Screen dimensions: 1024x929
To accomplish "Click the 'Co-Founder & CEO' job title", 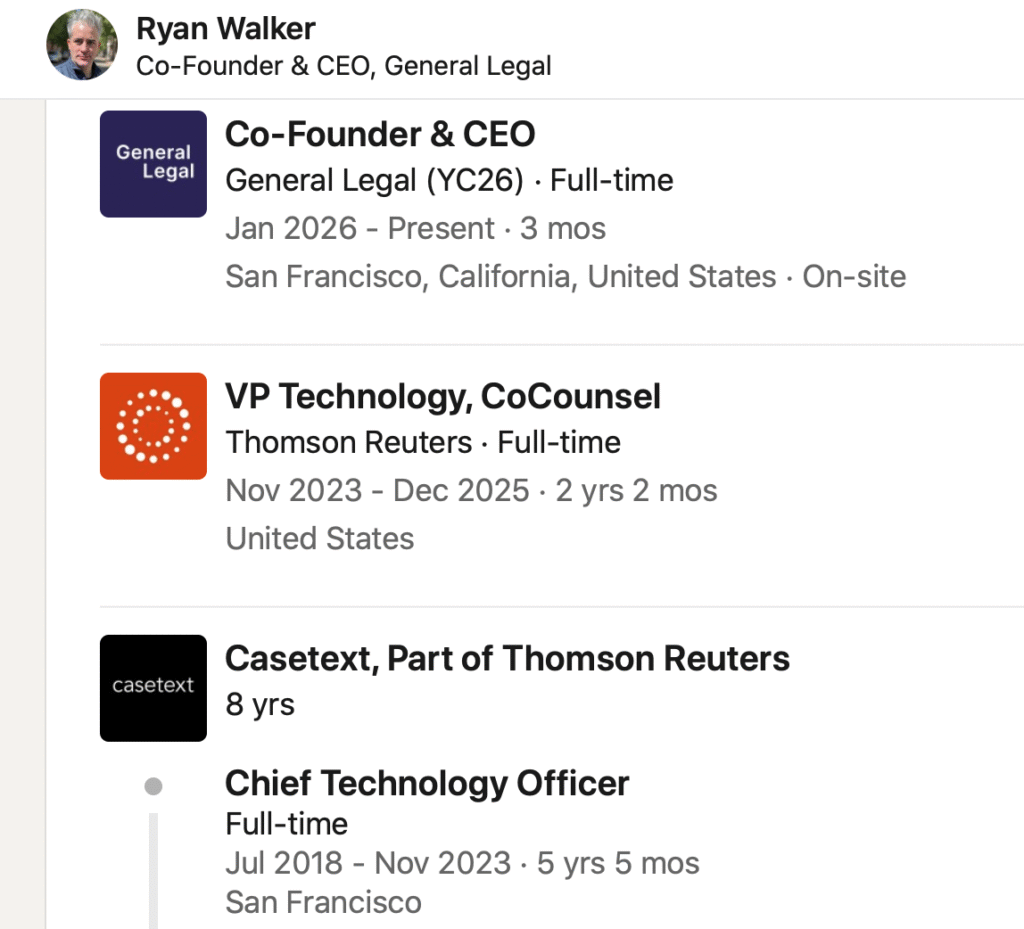I will (x=380, y=134).
